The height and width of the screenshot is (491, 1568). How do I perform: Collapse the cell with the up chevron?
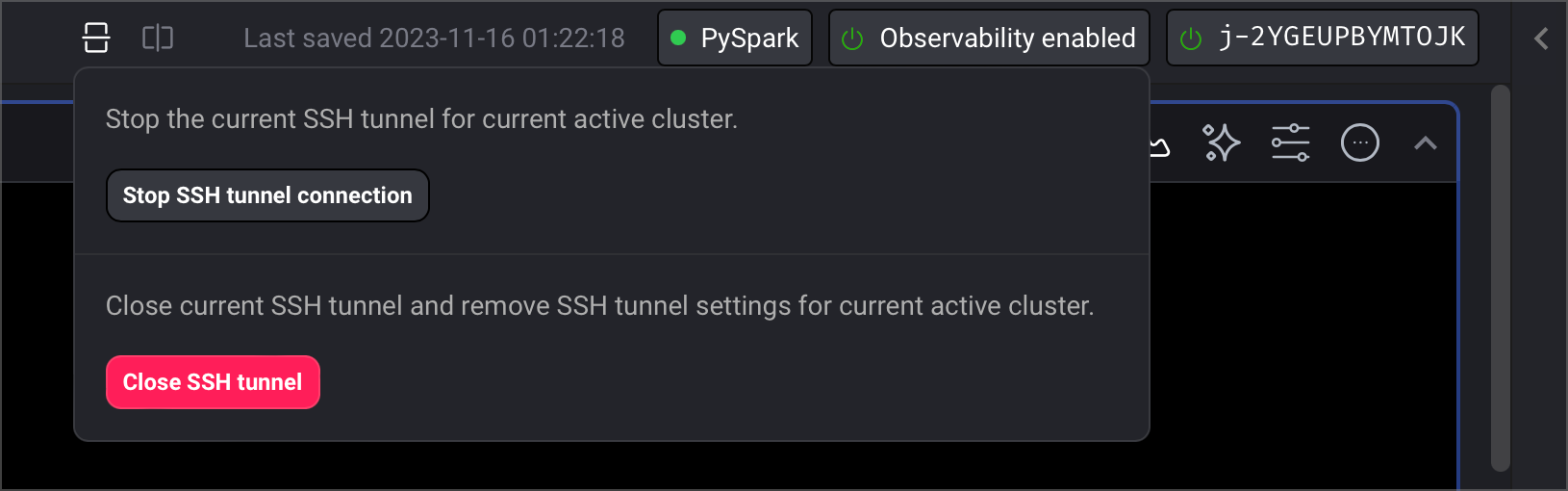click(1426, 143)
